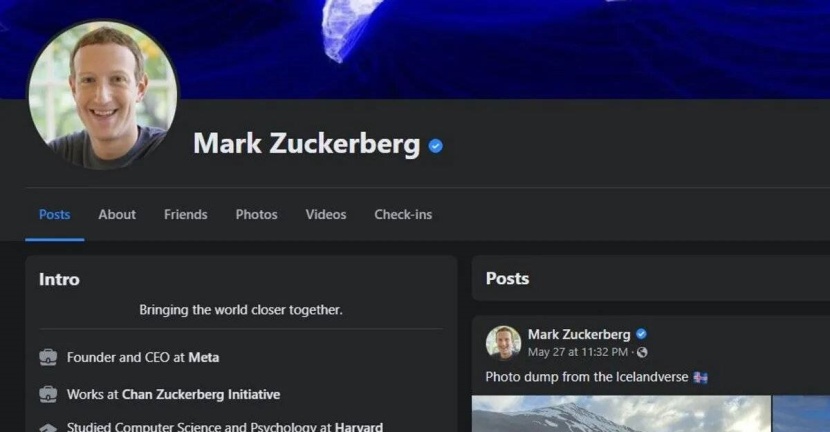Switch to the About tab
The height and width of the screenshot is (432, 830).
pyautogui.click(x=117, y=214)
